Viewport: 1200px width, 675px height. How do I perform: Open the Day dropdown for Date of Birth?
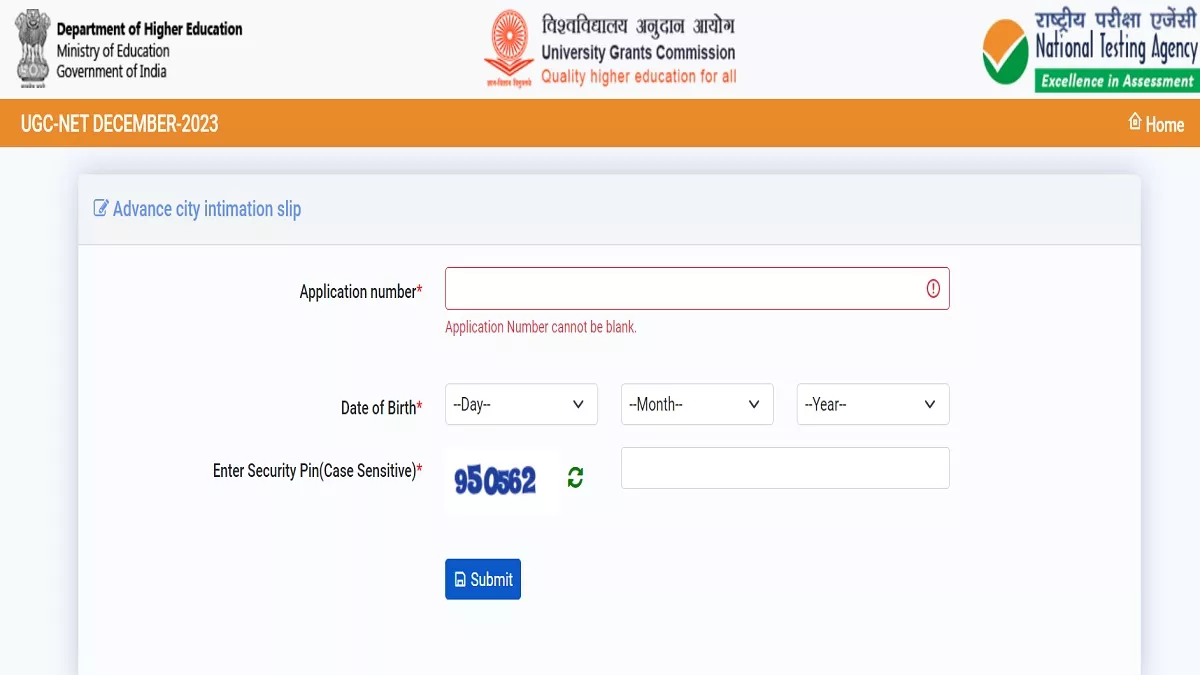tap(521, 404)
